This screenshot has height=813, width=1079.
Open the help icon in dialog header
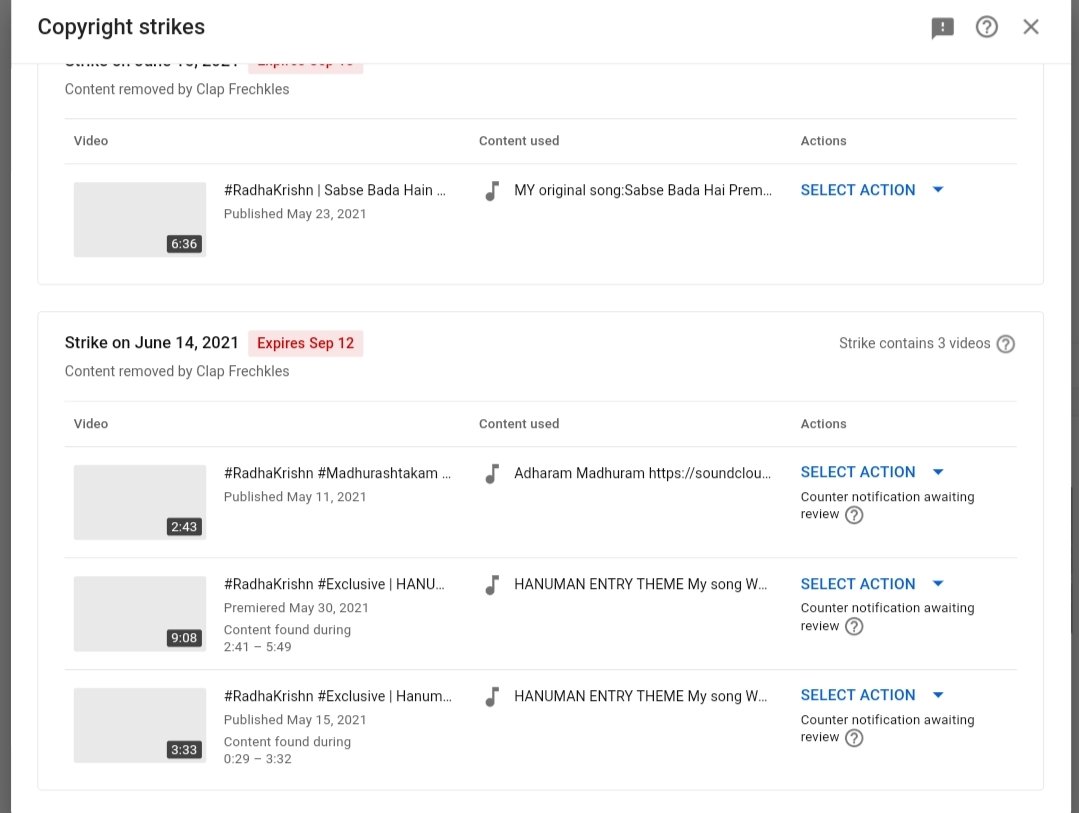[x=987, y=27]
